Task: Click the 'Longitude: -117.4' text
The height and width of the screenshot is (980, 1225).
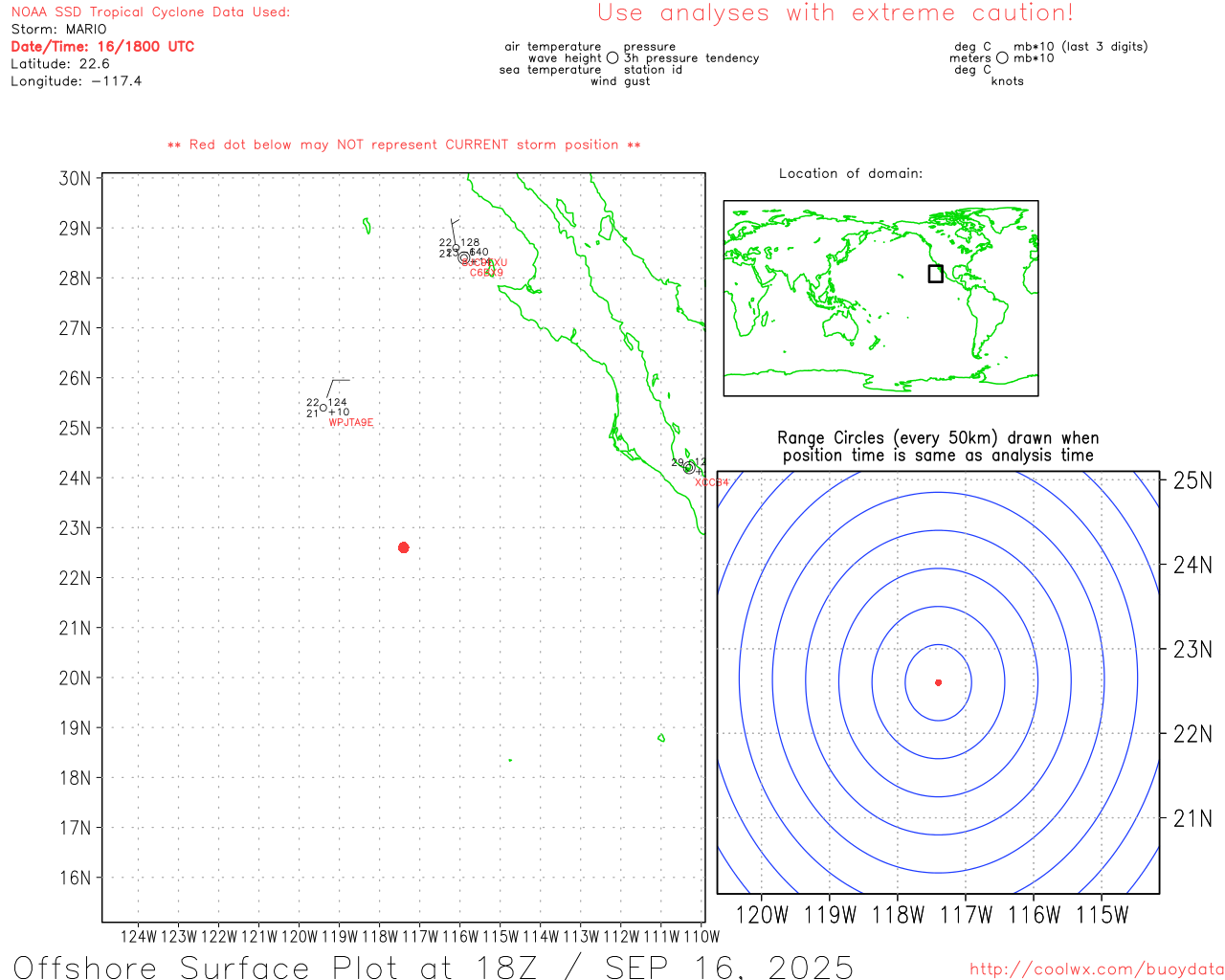Action: click(x=77, y=81)
